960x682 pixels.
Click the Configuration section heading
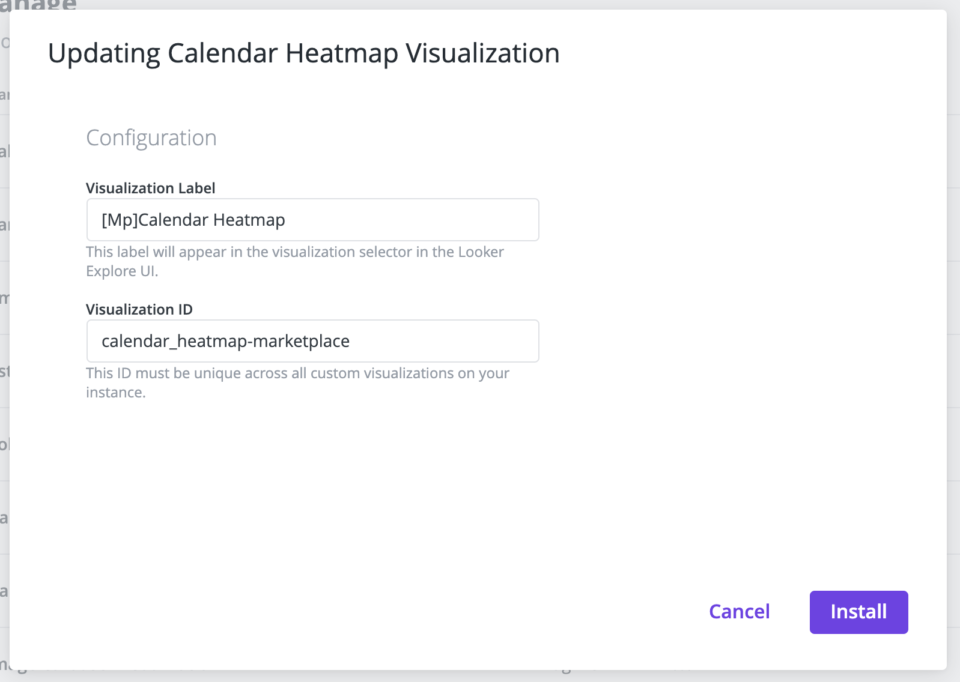coord(151,137)
